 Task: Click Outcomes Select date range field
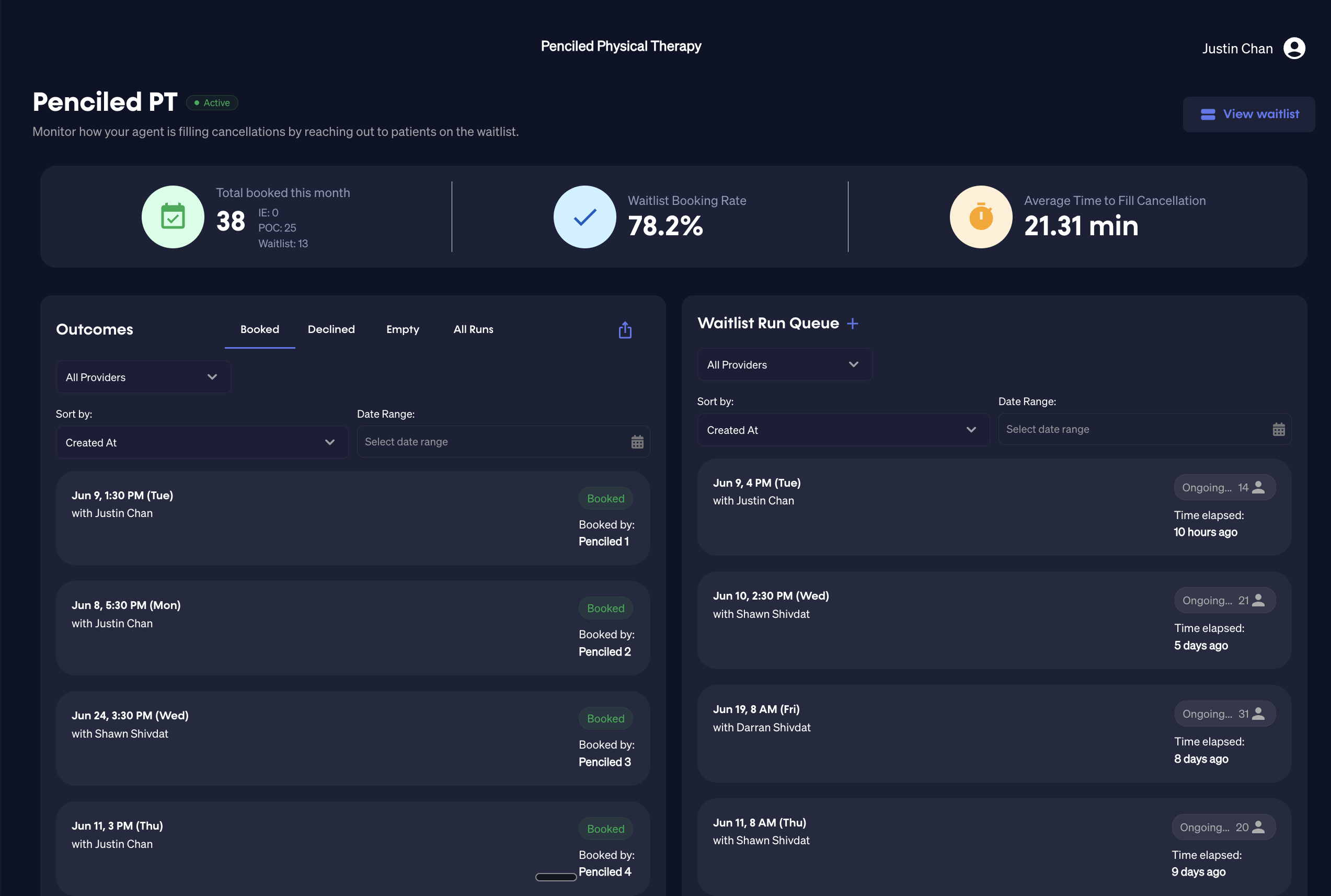(503, 442)
